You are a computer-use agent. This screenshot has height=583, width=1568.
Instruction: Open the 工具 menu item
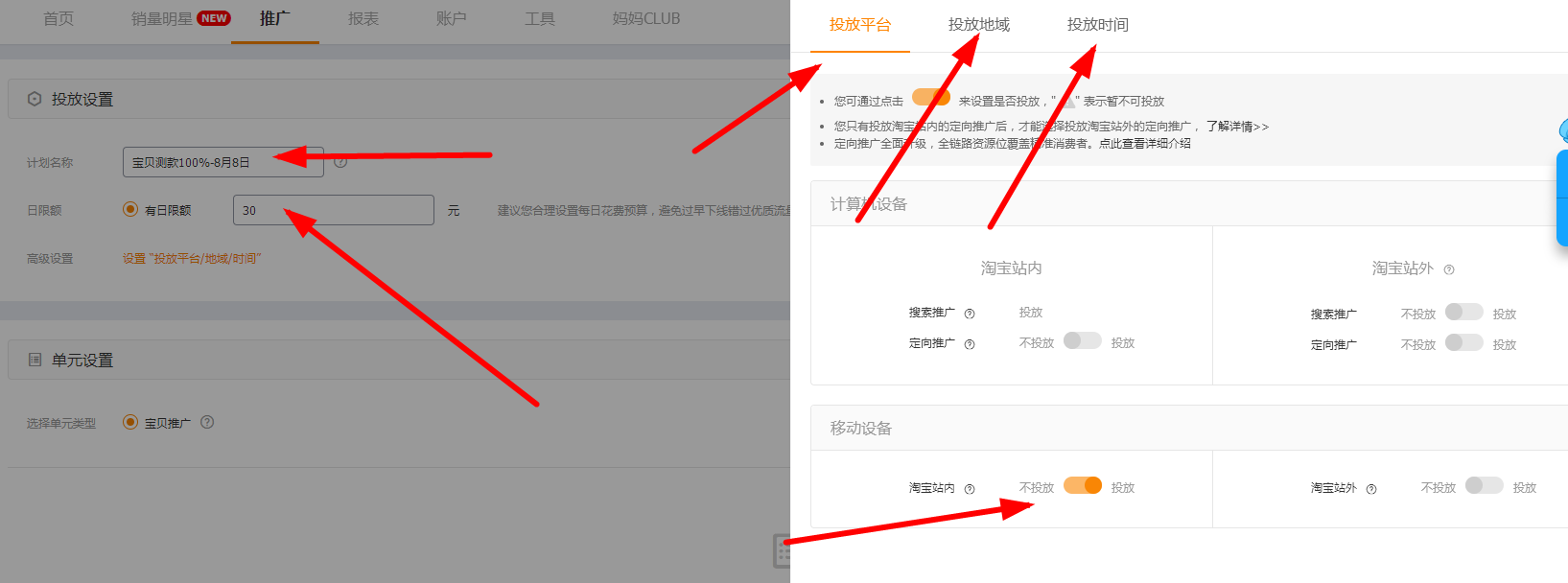[540, 18]
